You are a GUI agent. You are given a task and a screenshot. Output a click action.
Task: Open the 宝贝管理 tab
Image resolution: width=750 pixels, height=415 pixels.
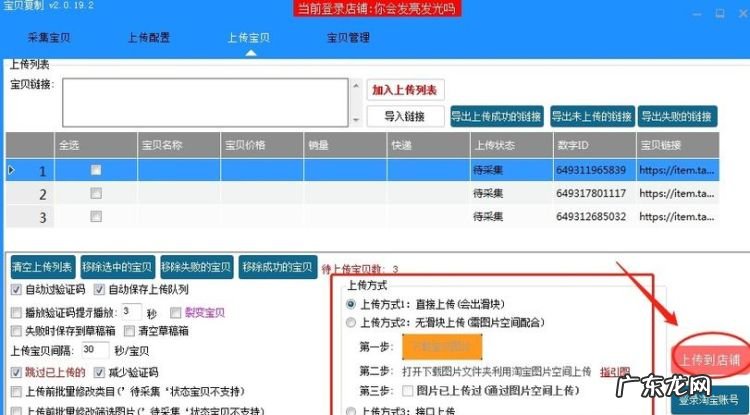pos(348,38)
